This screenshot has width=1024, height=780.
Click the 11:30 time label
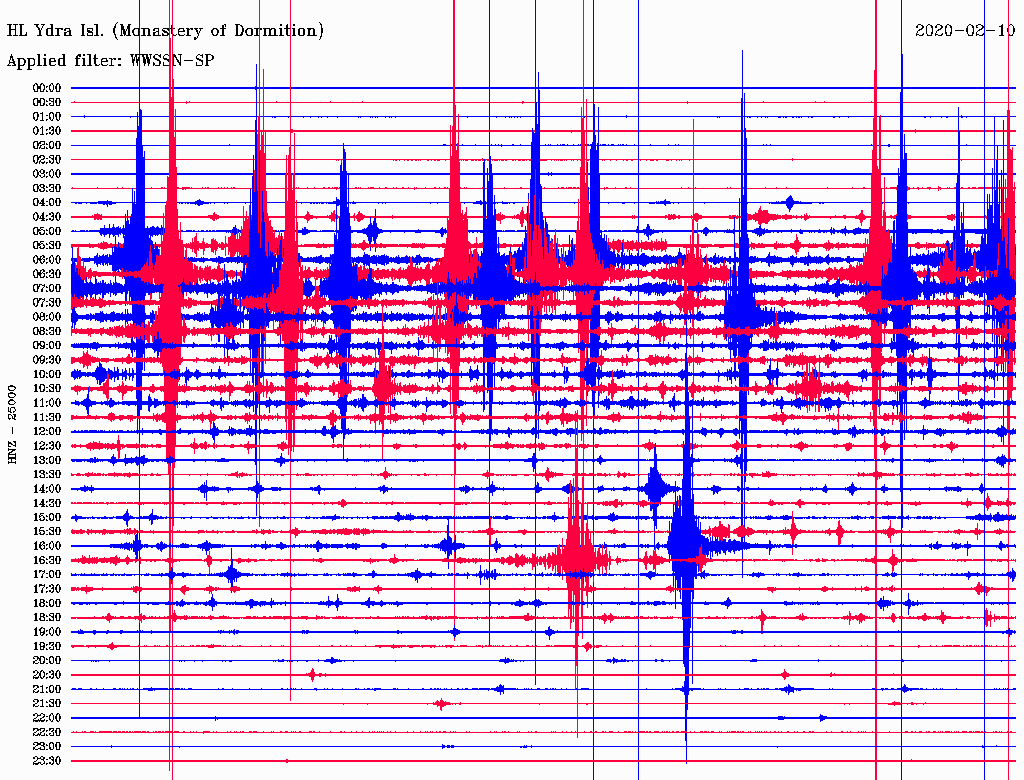(x=47, y=417)
